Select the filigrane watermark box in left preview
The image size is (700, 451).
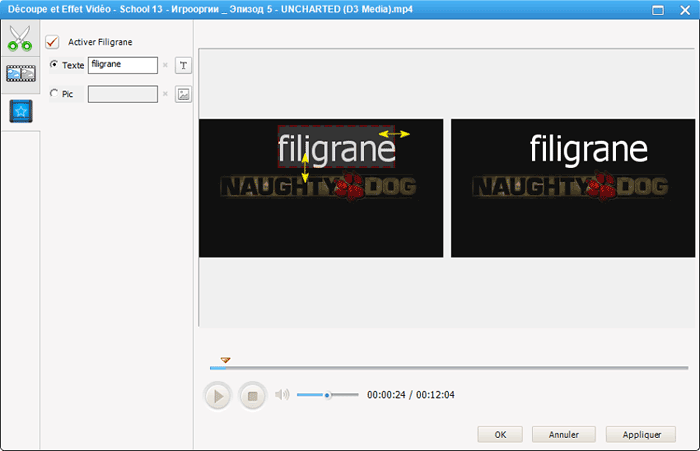tap(336, 146)
